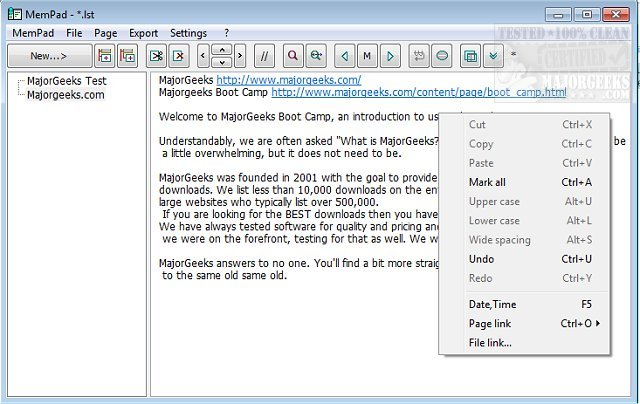Click the text 'a little overwhelming, but it does not need to be.'

[x=282, y=153]
